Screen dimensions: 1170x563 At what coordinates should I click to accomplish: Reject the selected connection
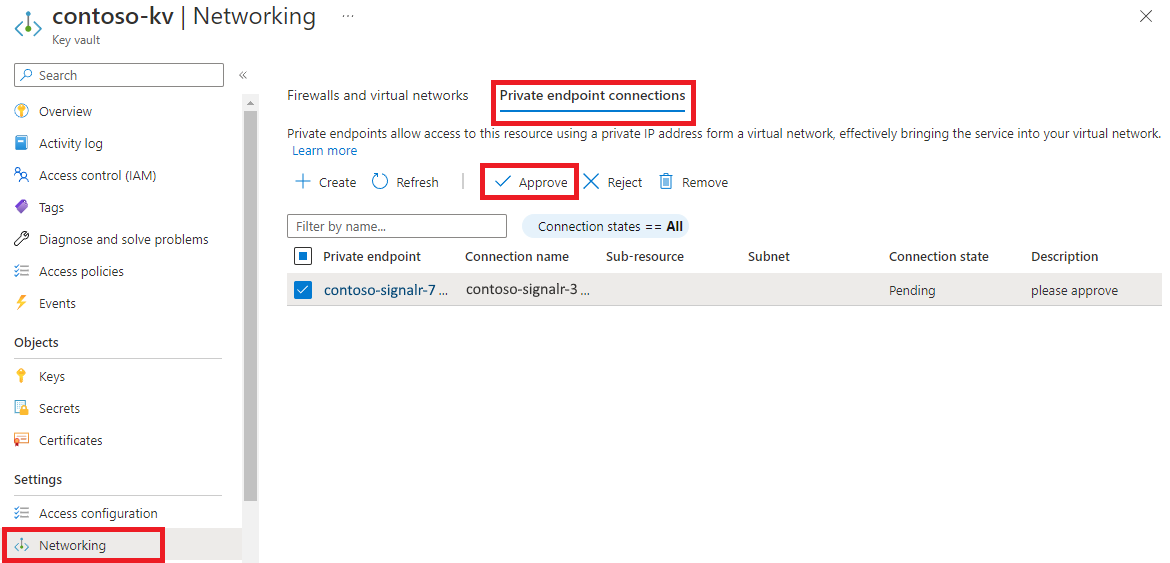613,182
